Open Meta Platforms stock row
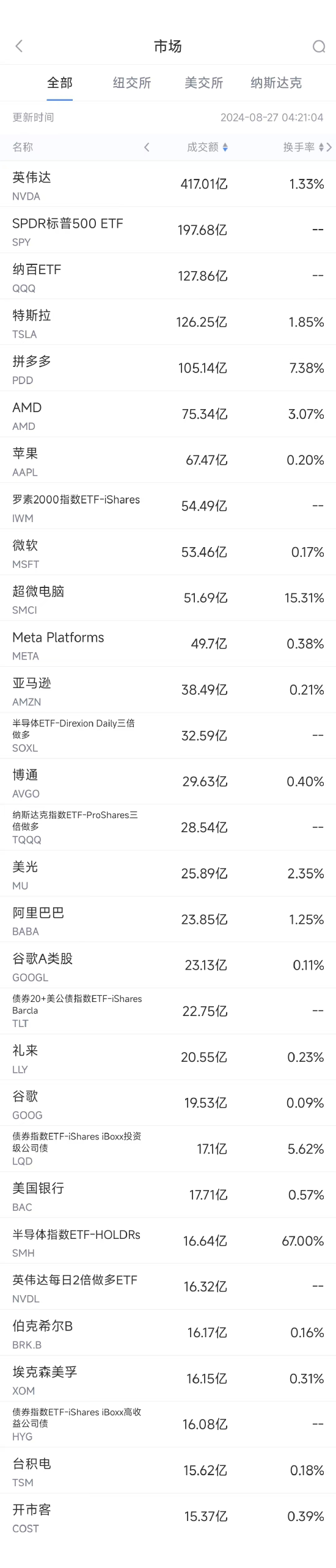The width and height of the screenshot is (336, 1568). [168, 644]
